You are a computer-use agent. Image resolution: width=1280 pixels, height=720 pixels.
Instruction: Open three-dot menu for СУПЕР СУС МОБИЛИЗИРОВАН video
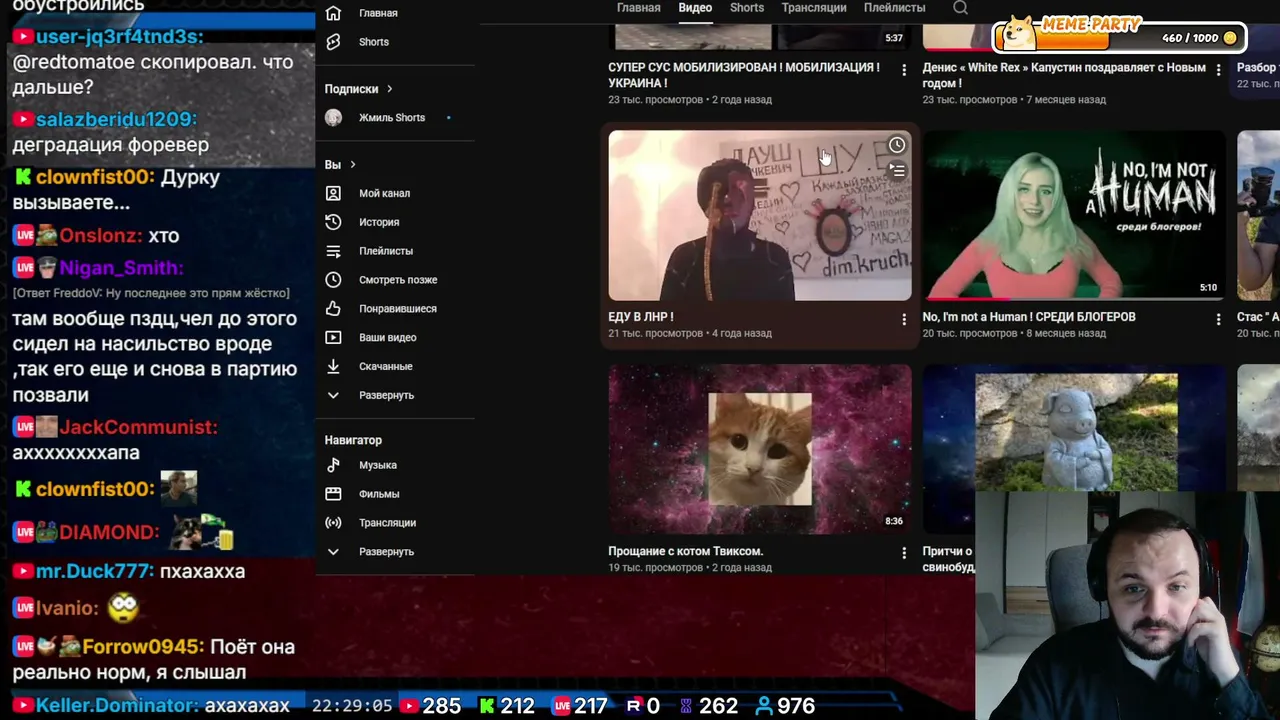(904, 70)
